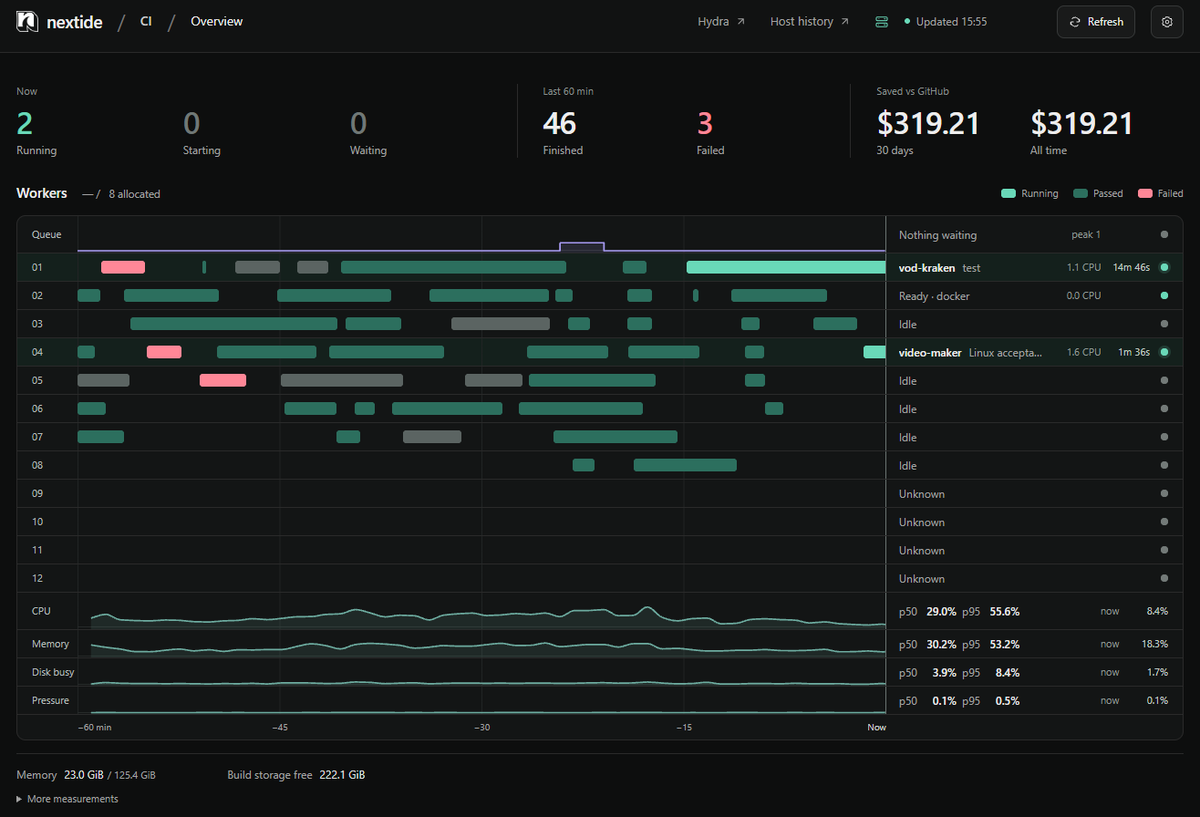Select the longest passed bar in worker 08
The height and width of the screenshot is (817, 1200).
tap(685, 465)
